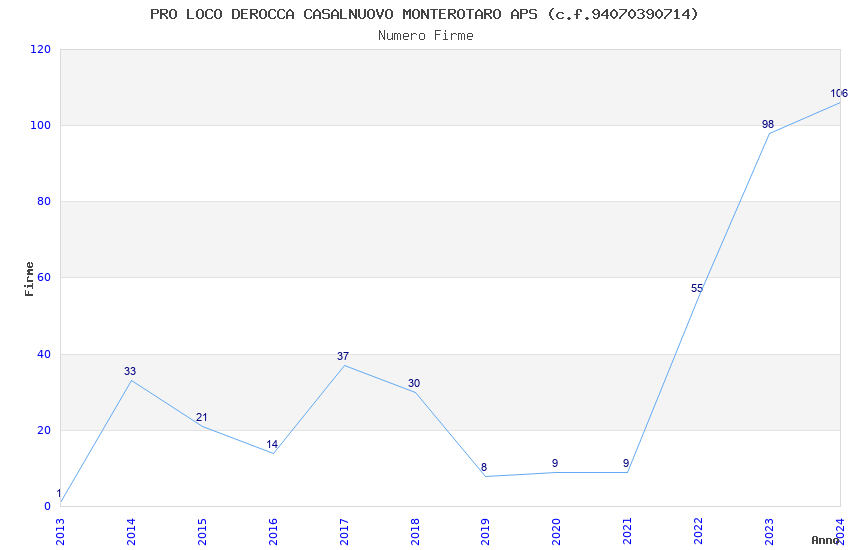Viewport: 850px width, 550px height.
Task: Select the data label 30 for 2018
Action: click(x=414, y=383)
